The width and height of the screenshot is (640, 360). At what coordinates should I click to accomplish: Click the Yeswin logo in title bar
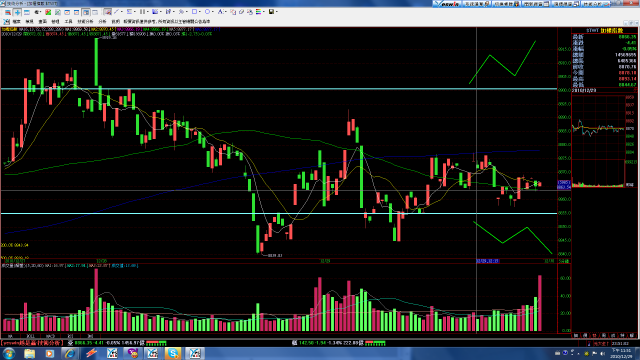(x=447, y=4)
